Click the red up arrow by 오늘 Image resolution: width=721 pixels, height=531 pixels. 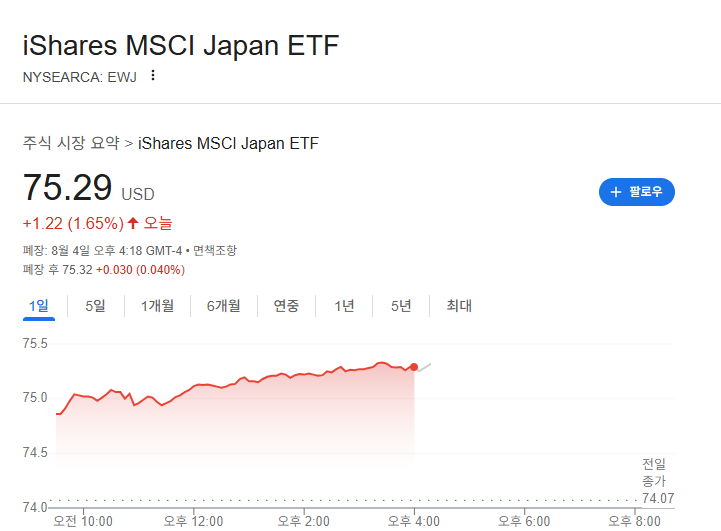pyautogui.click(x=133, y=223)
